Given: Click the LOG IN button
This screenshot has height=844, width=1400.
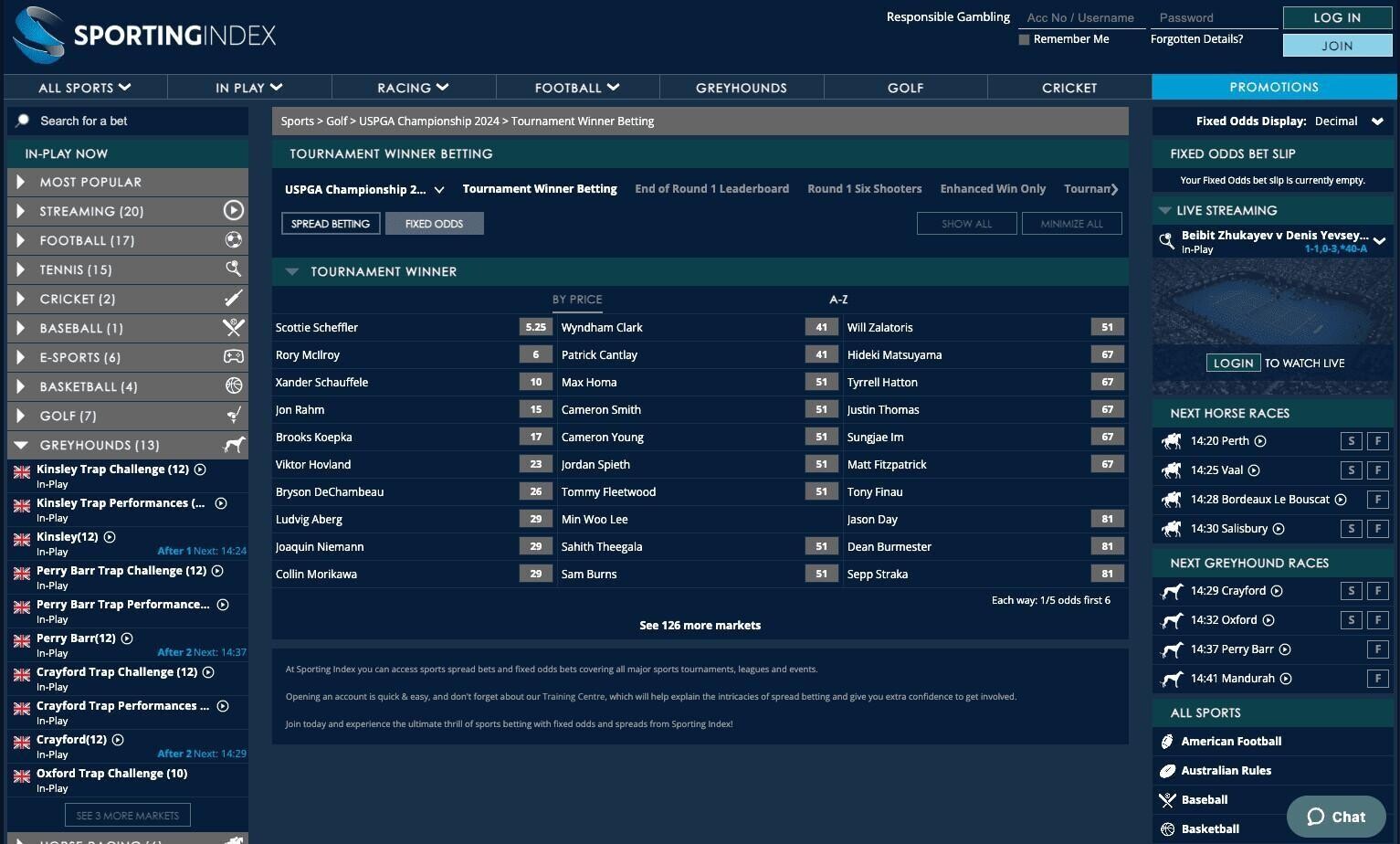Looking at the screenshot, I should tap(1337, 17).
